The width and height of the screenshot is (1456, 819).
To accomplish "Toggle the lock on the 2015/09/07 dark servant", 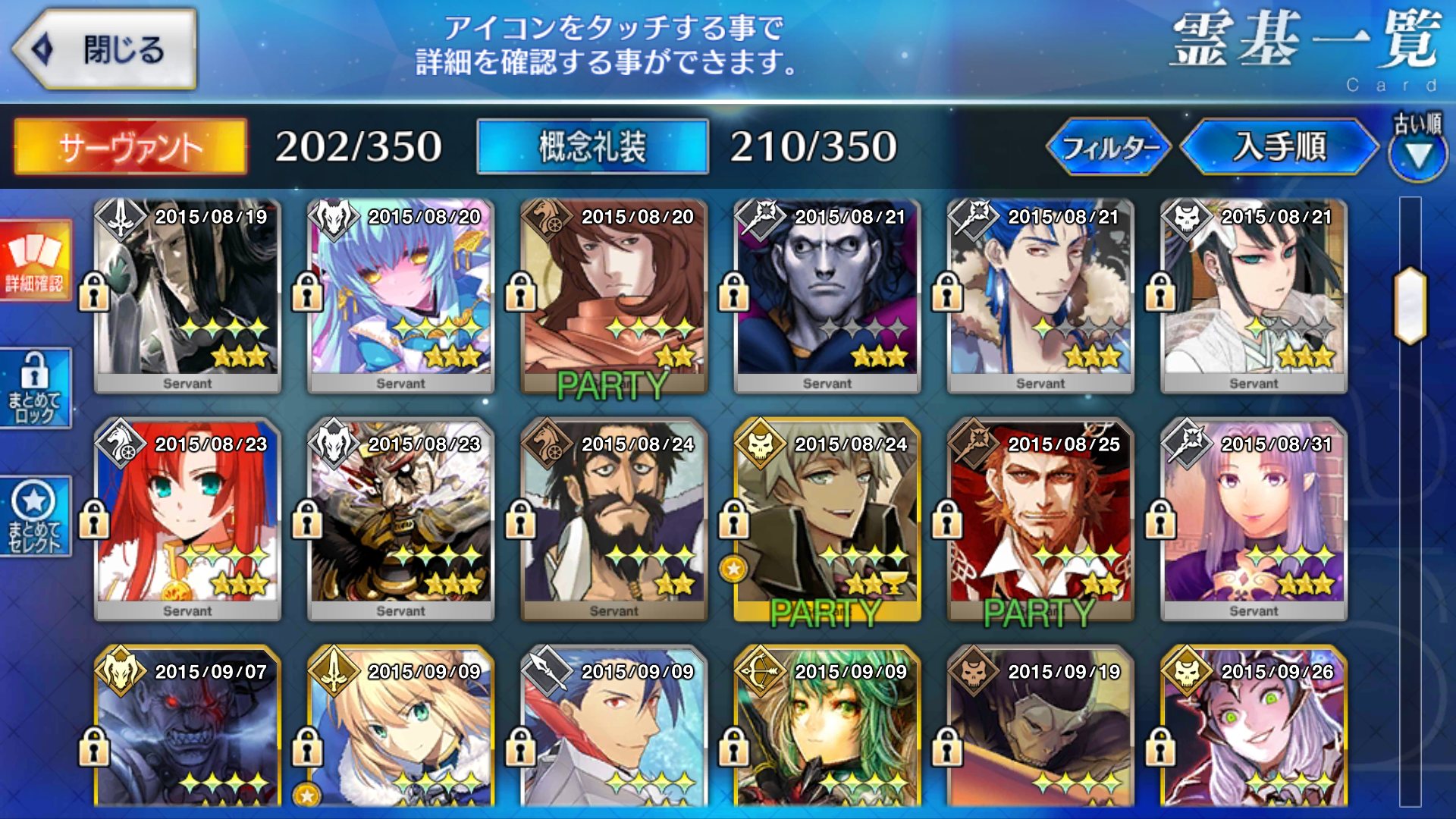I will (x=94, y=746).
